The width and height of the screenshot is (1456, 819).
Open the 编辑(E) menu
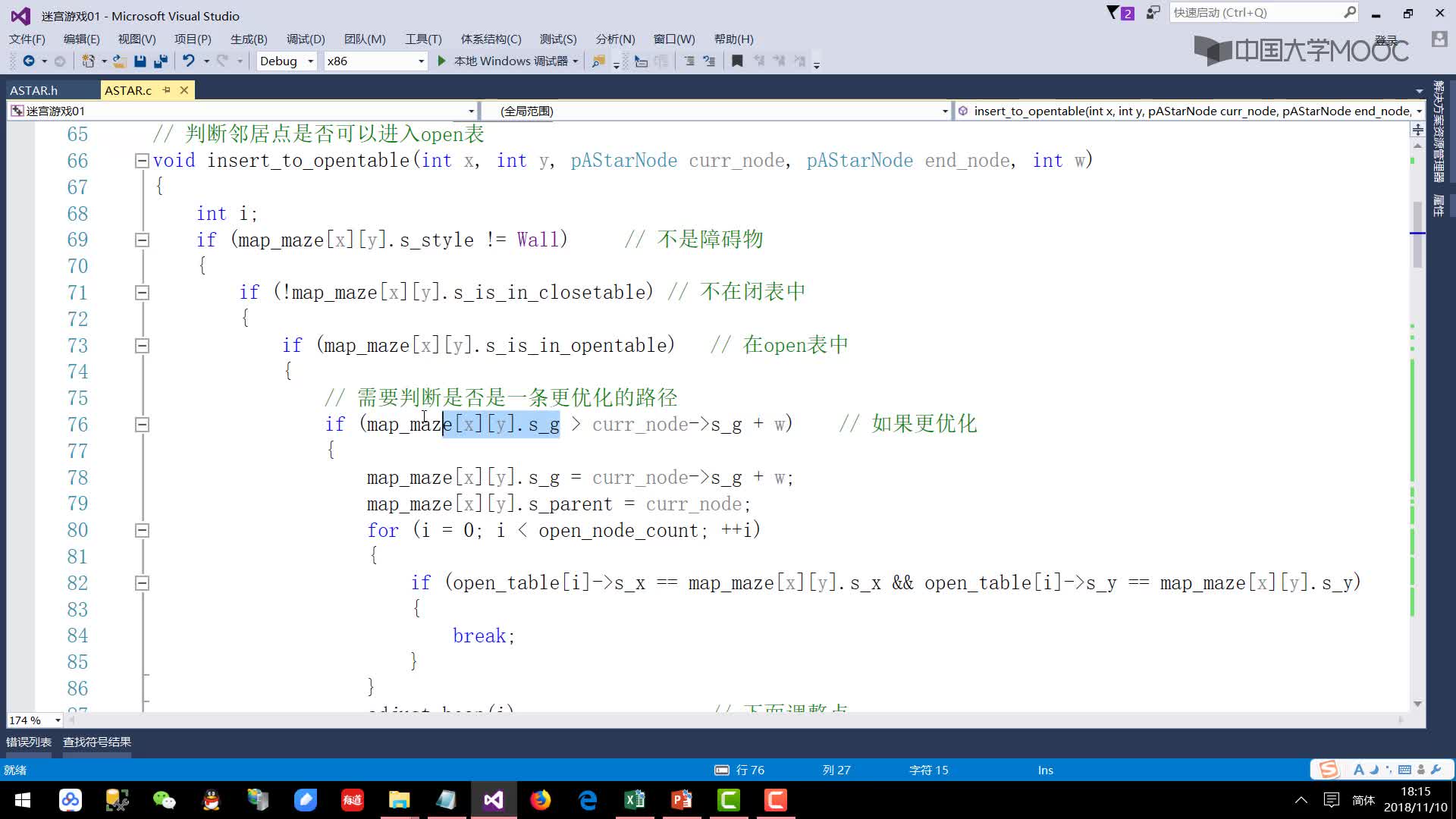pyautogui.click(x=81, y=39)
